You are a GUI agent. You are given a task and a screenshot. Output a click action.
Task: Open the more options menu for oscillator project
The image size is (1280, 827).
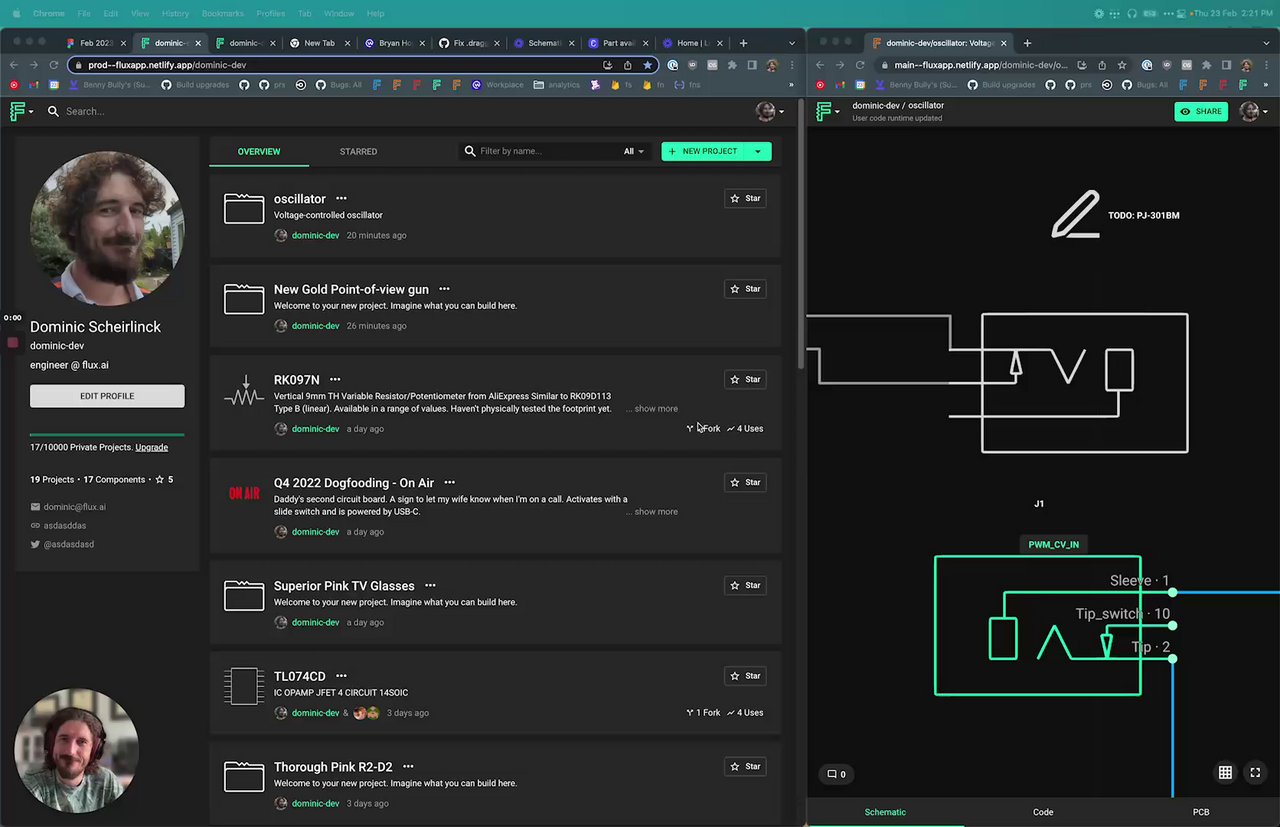pyautogui.click(x=341, y=199)
